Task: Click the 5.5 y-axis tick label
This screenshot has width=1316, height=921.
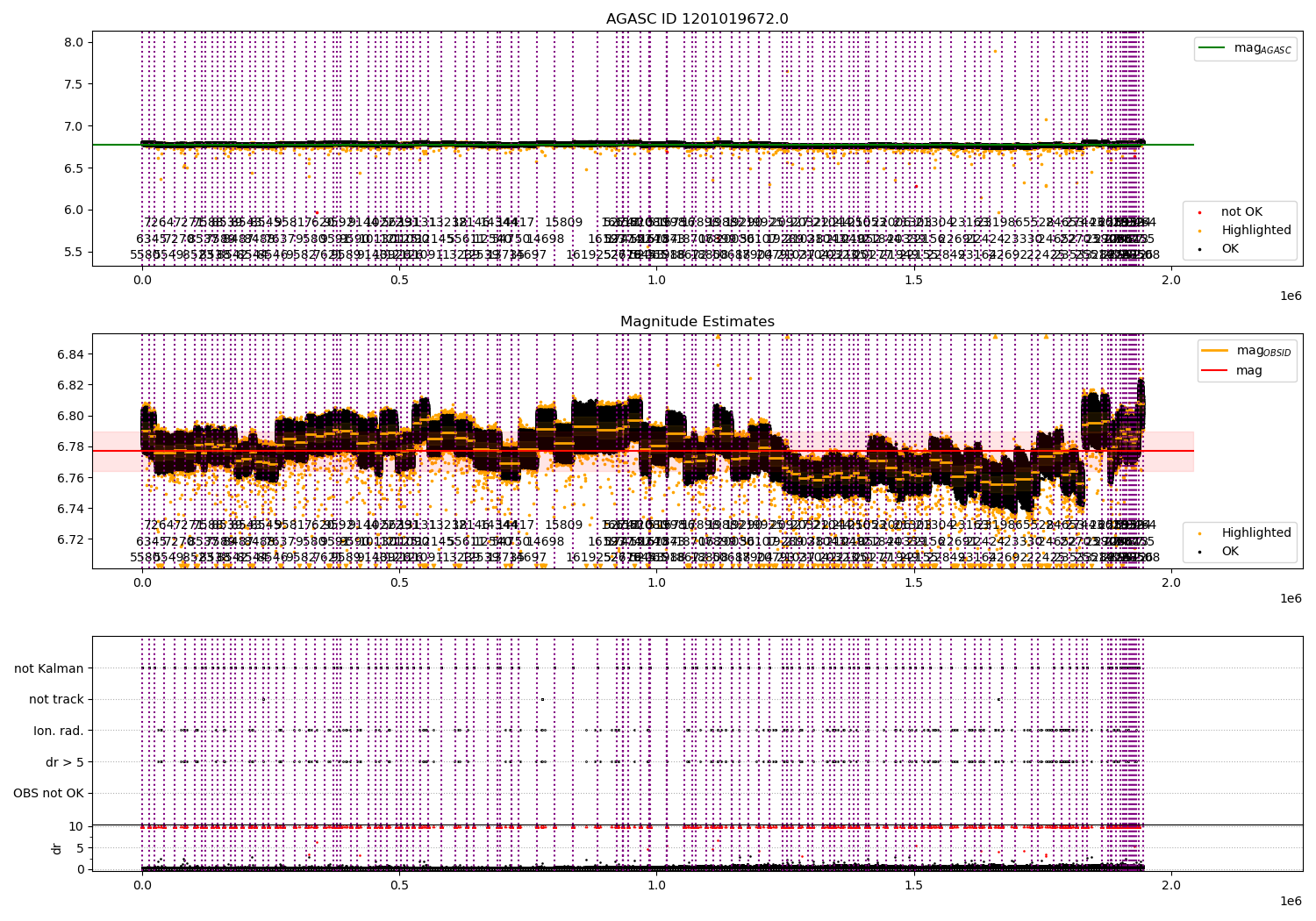Action: pyautogui.click(x=75, y=252)
